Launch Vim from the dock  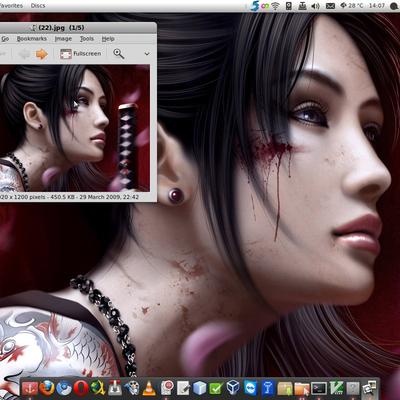click(336, 388)
